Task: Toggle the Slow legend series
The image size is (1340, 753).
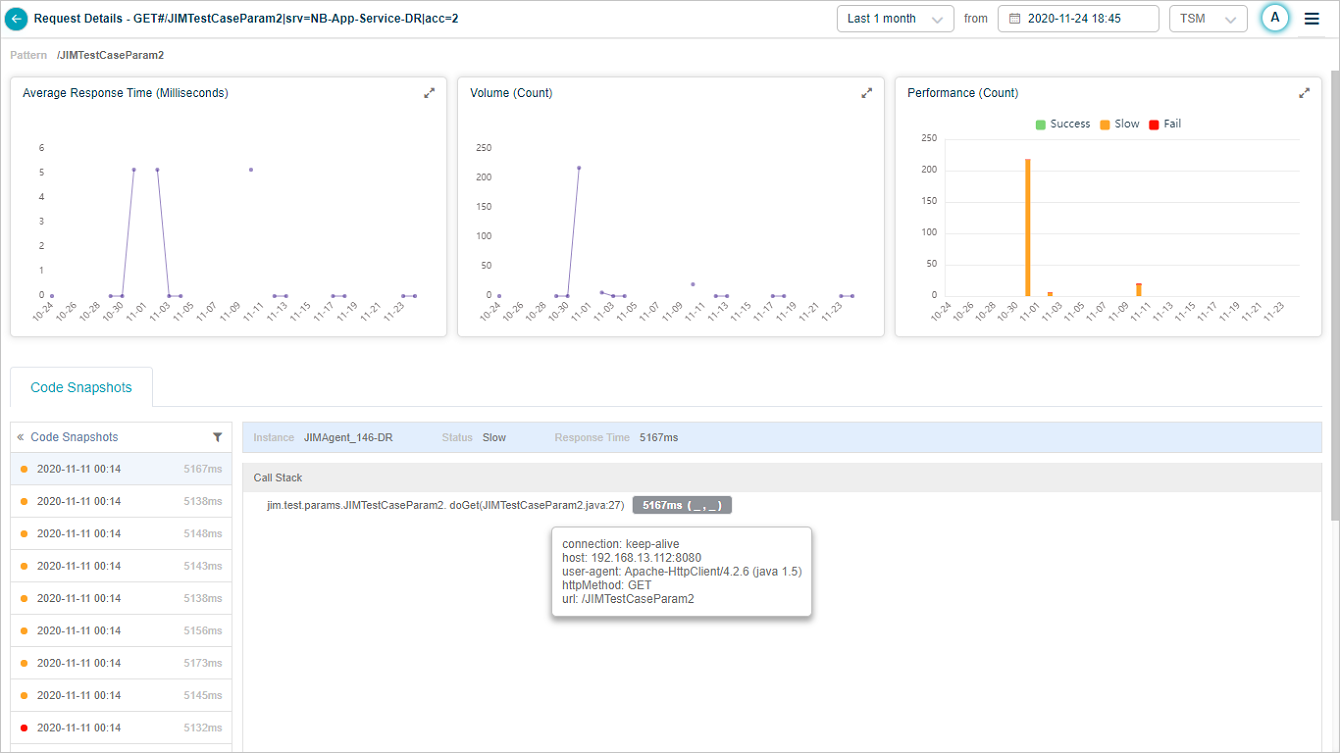Action: pos(1119,124)
